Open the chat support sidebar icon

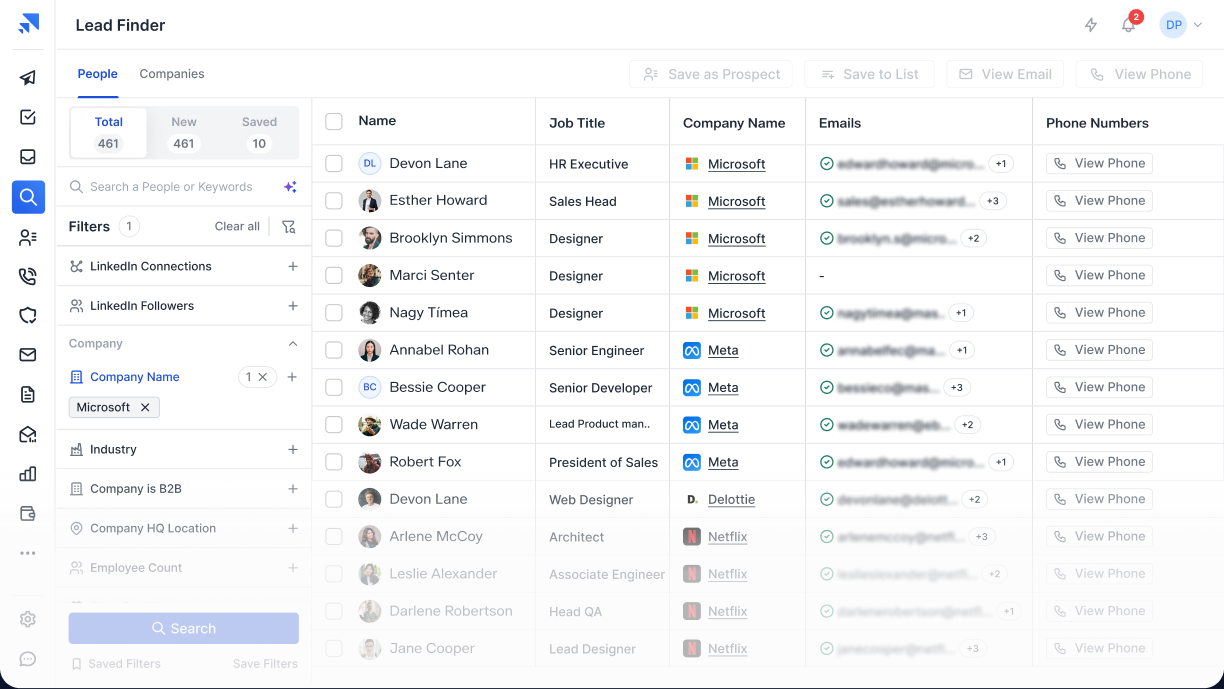click(x=28, y=659)
